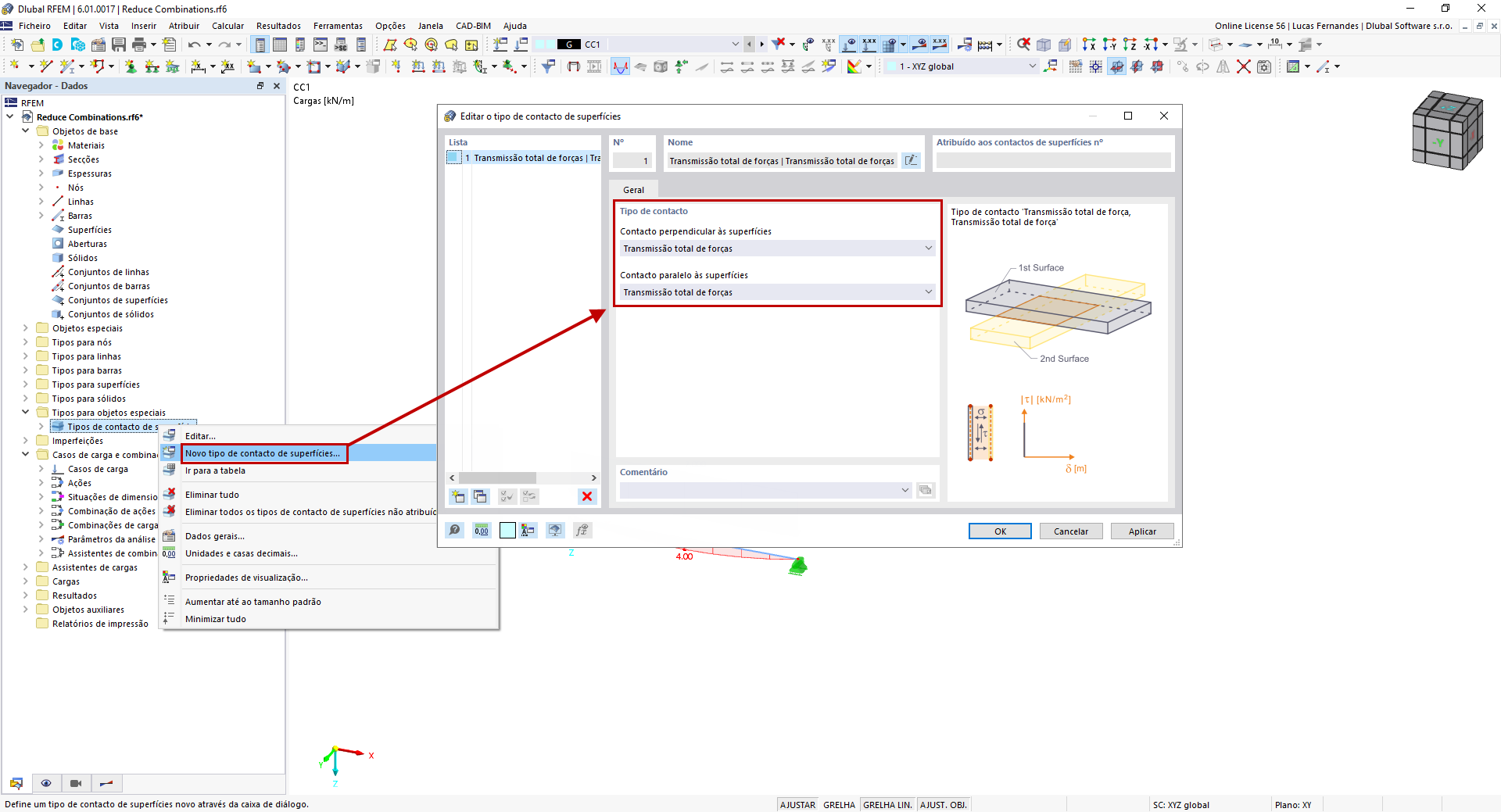Open Contacto perpendicular às superfícies dropdown

tap(778, 249)
